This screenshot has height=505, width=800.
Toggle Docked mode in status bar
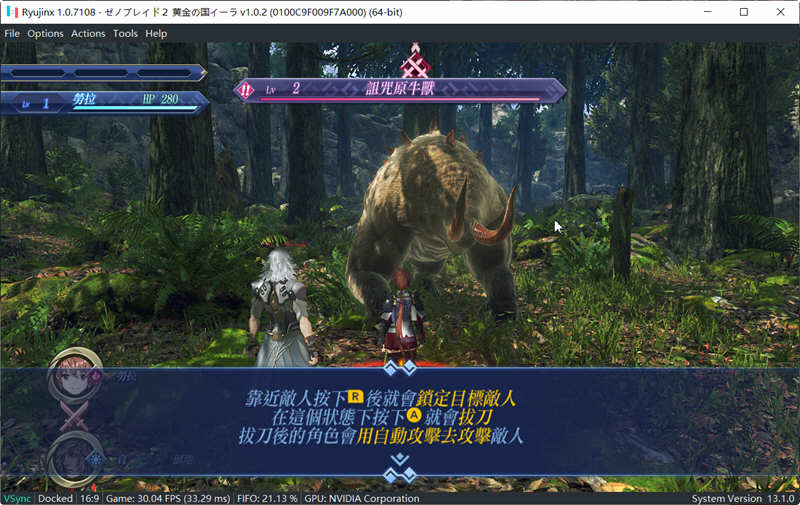(x=55, y=498)
